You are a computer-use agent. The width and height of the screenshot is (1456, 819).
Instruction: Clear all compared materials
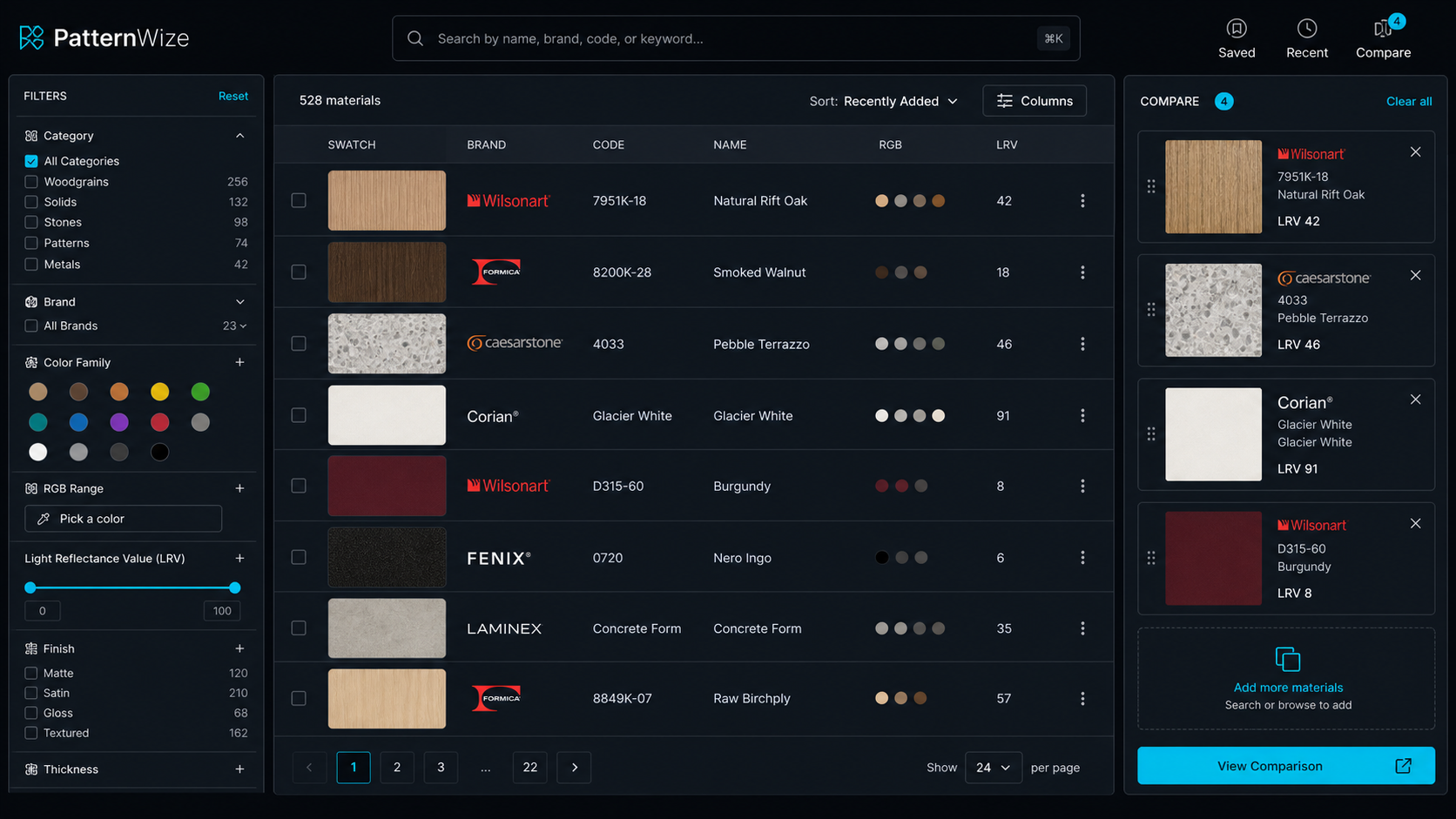pos(1409,101)
